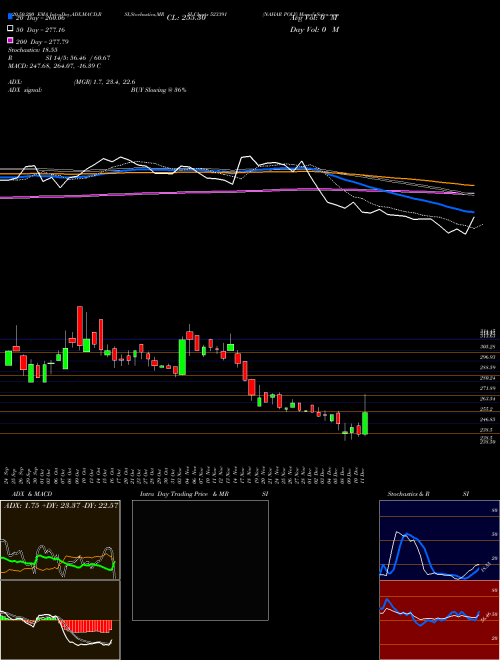The image size is (500, 660).
Task: Click the 271.89 price axis label
Action: click(487, 388)
